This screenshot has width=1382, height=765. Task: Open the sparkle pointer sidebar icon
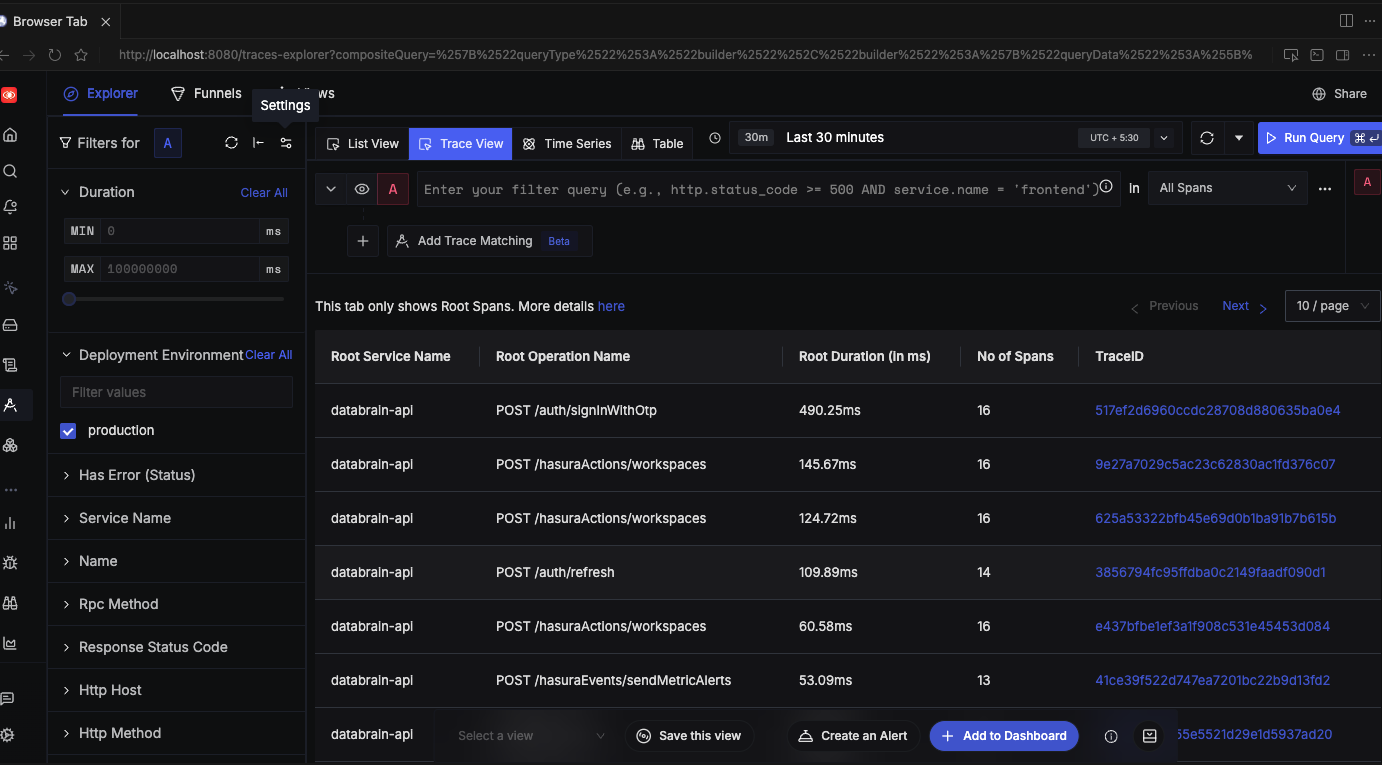click(10, 288)
